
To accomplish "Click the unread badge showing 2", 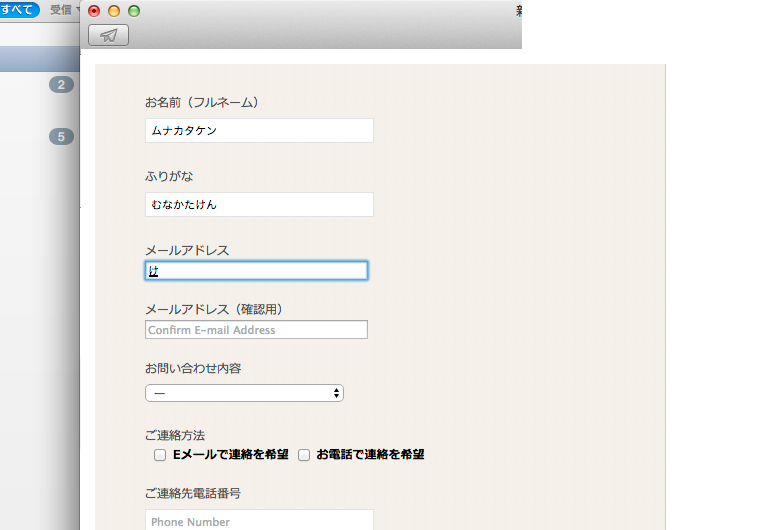I will click(x=61, y=85).
